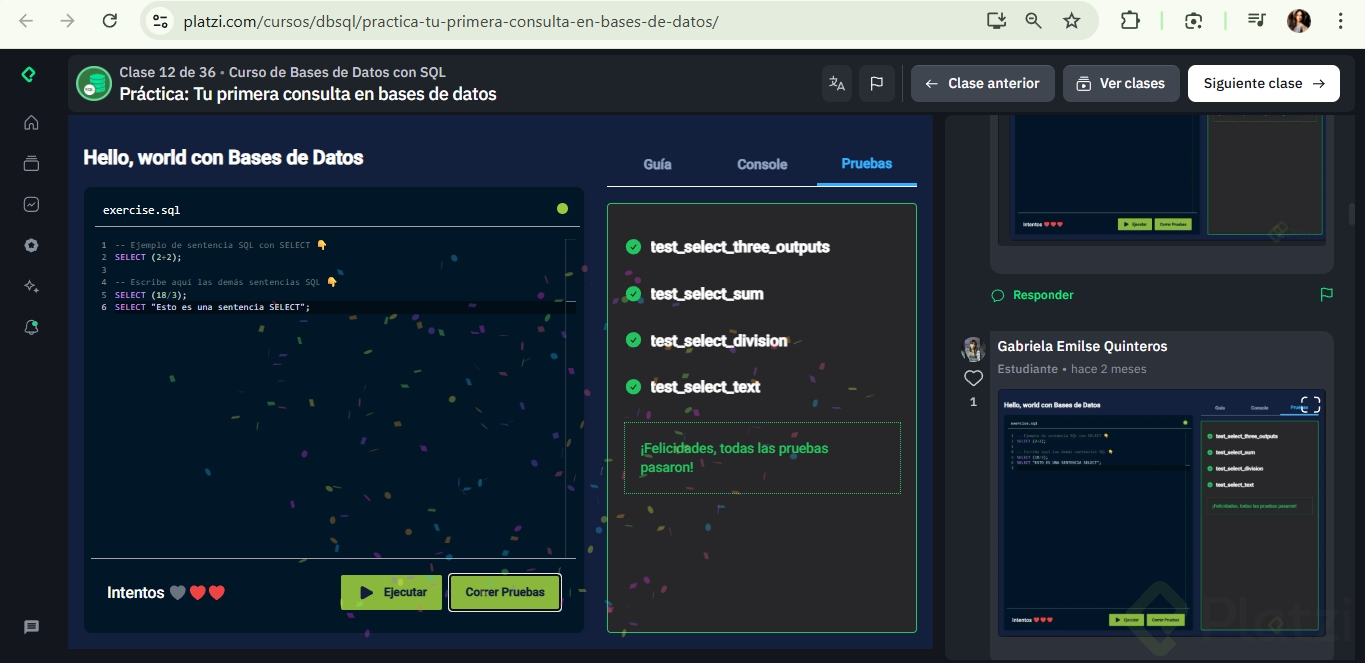The image size is (1365, 663).
Task: Go to home icon in sidebar
Action: pyautogui.click(x=31, y=122)
